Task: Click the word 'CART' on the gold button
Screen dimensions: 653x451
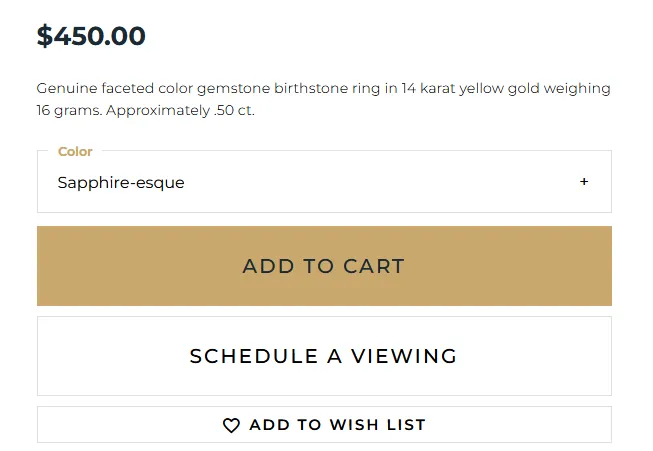Action: click(x=374, y=266)
